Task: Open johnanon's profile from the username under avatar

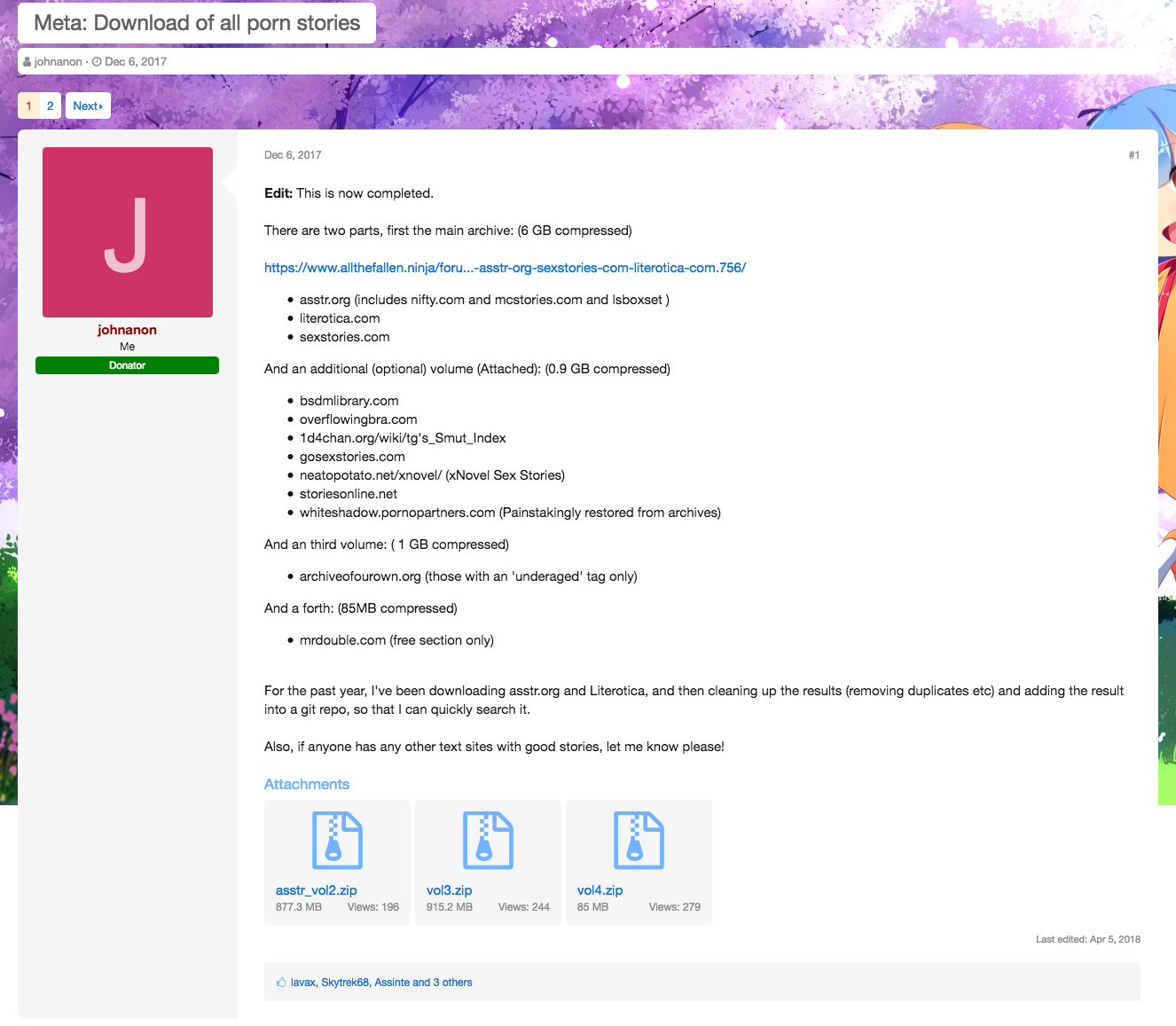Action: (128, 330)
